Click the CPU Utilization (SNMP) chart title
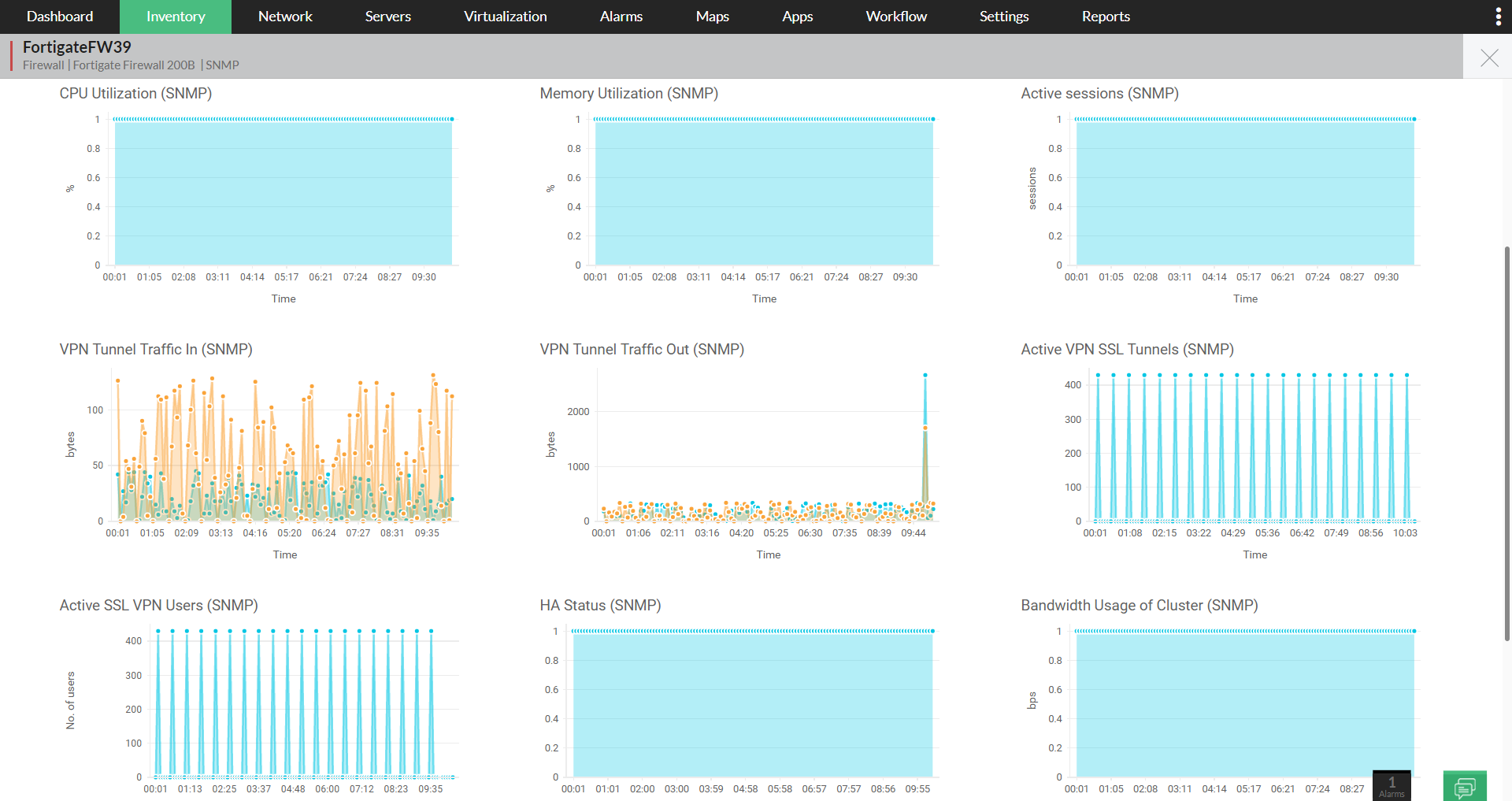Viewport: 1512px width, 801px height. point(135,94)
